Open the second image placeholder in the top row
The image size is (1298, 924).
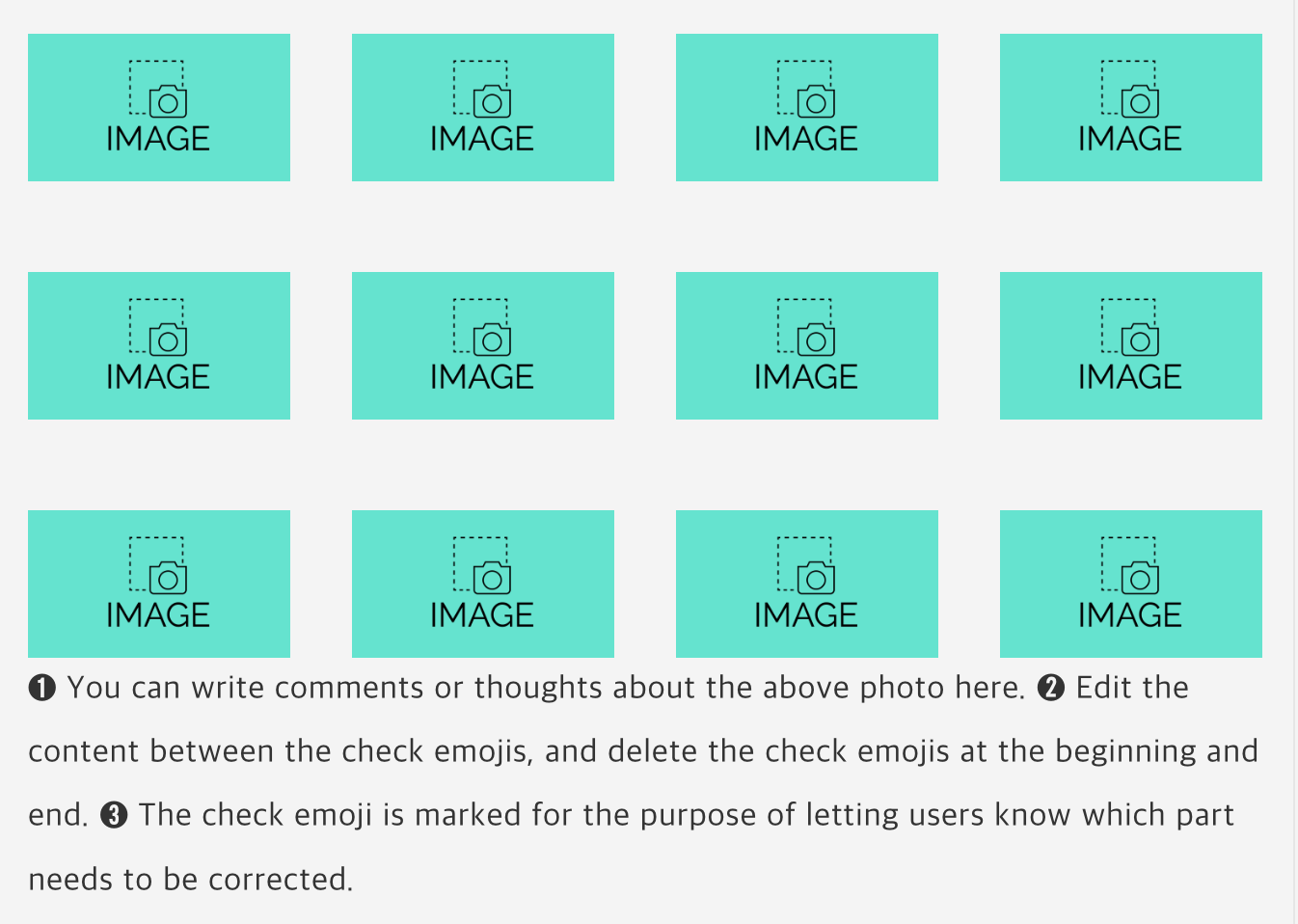(483, 107)
